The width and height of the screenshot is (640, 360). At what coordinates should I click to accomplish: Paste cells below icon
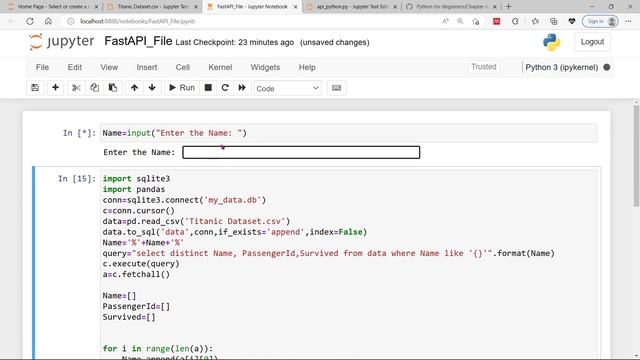coord(113,88)
